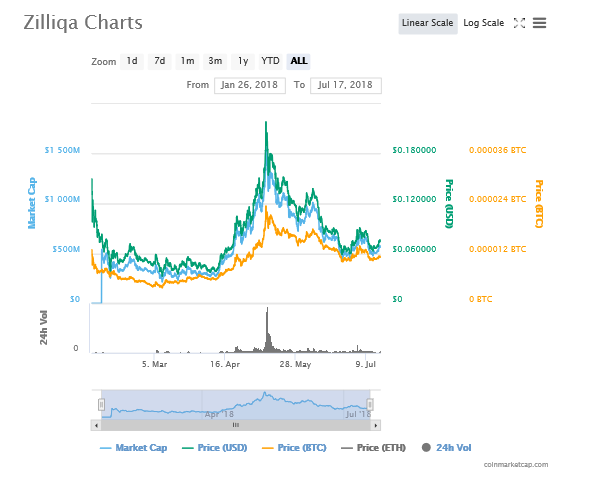
Task: Click the green price peak on chart
Action: (266, 123)
